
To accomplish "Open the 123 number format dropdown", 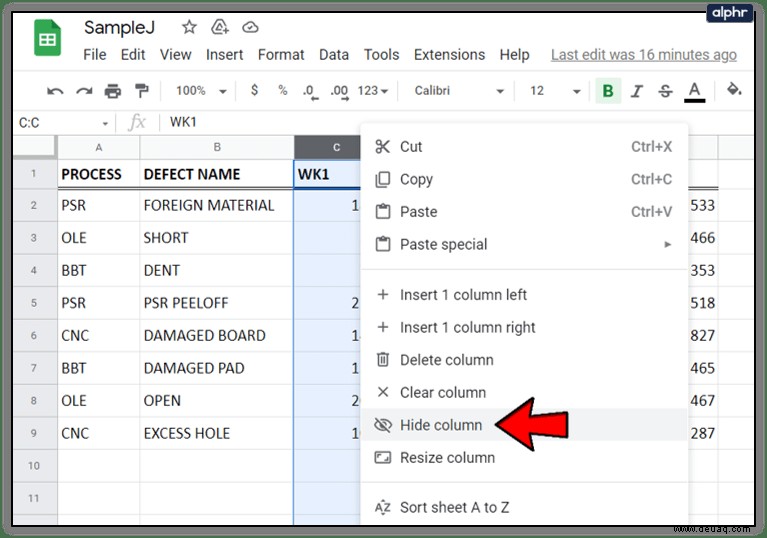I will tap(373, 91).
